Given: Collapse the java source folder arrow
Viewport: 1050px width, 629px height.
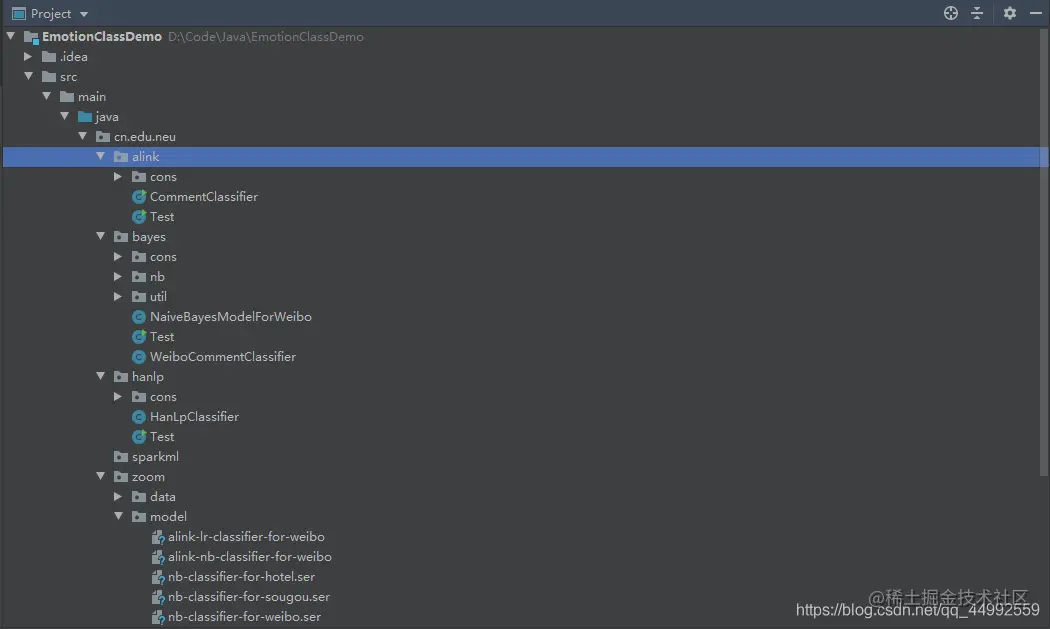Looking at the screenshot, I should [x=65, y=117].
